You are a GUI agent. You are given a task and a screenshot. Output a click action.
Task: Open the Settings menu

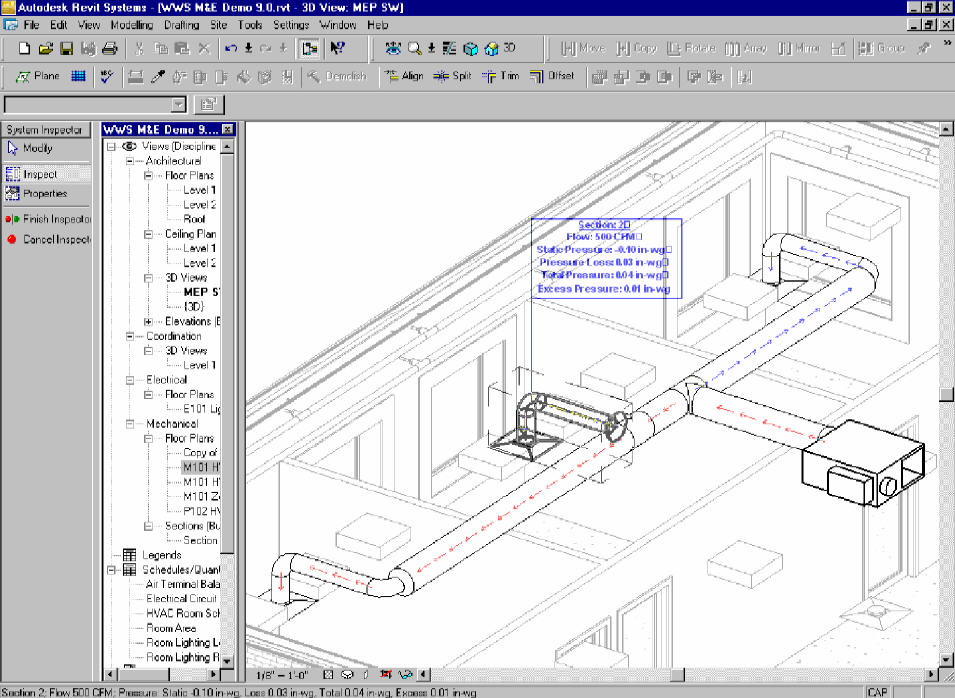(x=291, y=25)
